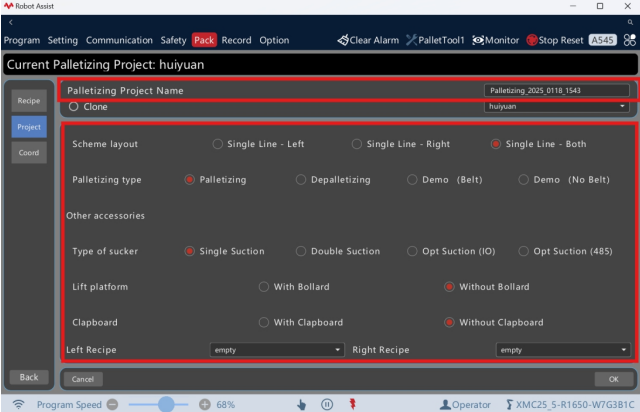This screenshot has width=640, height=412.
Task: Select Opt Suction (485) sucker
Action: click(x=524, y=251)
